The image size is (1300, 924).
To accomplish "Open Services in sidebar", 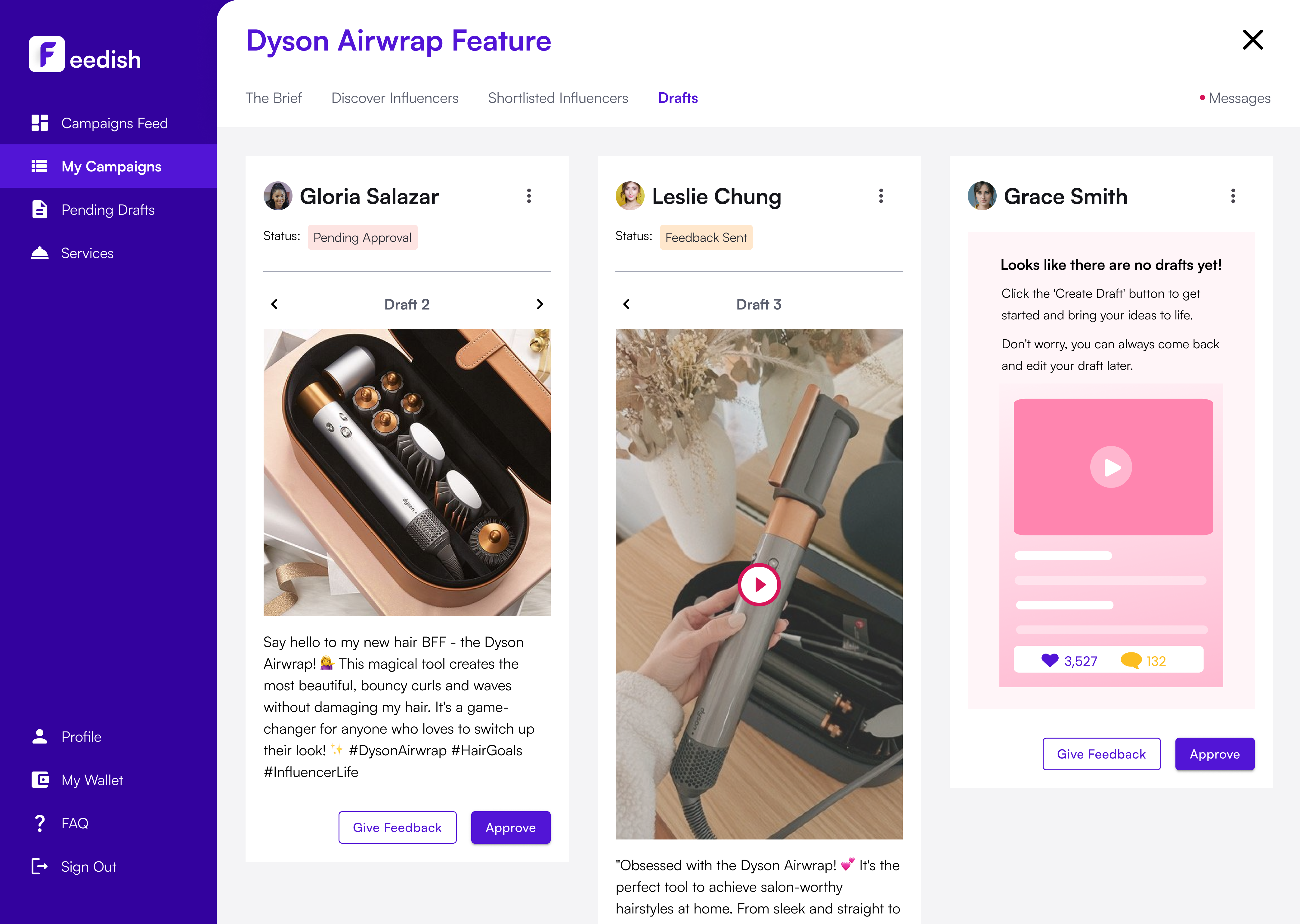I will [x=108, y=253].
